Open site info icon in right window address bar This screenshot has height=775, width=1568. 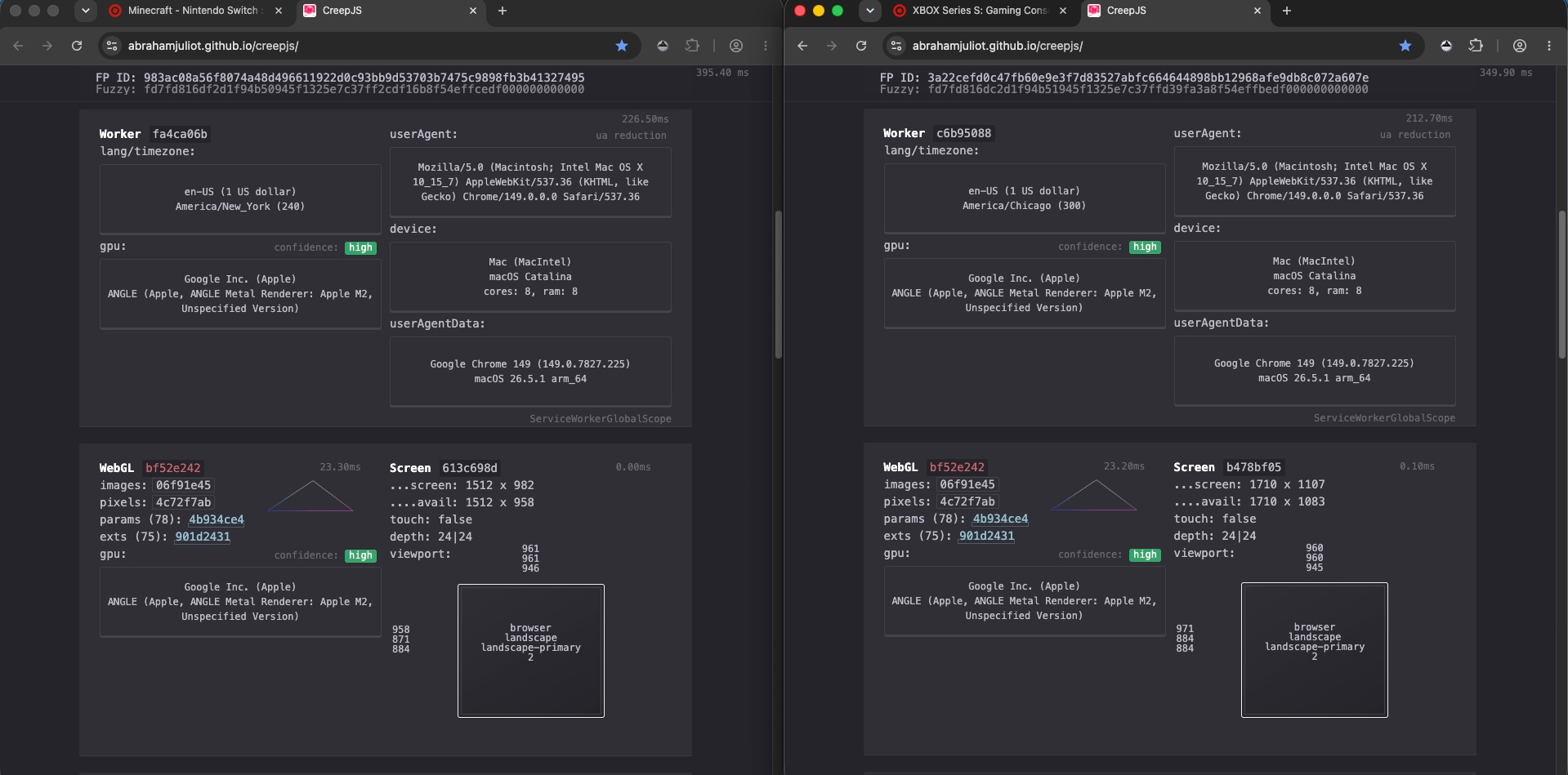point(896,46)
